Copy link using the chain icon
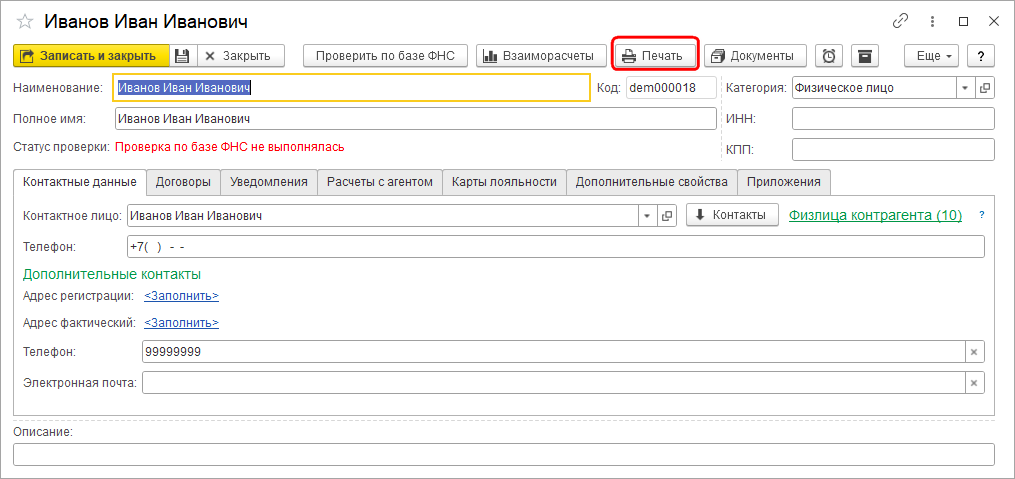Image resolution: width=1015 pixels, height=479 pixels. coord(900,21)
